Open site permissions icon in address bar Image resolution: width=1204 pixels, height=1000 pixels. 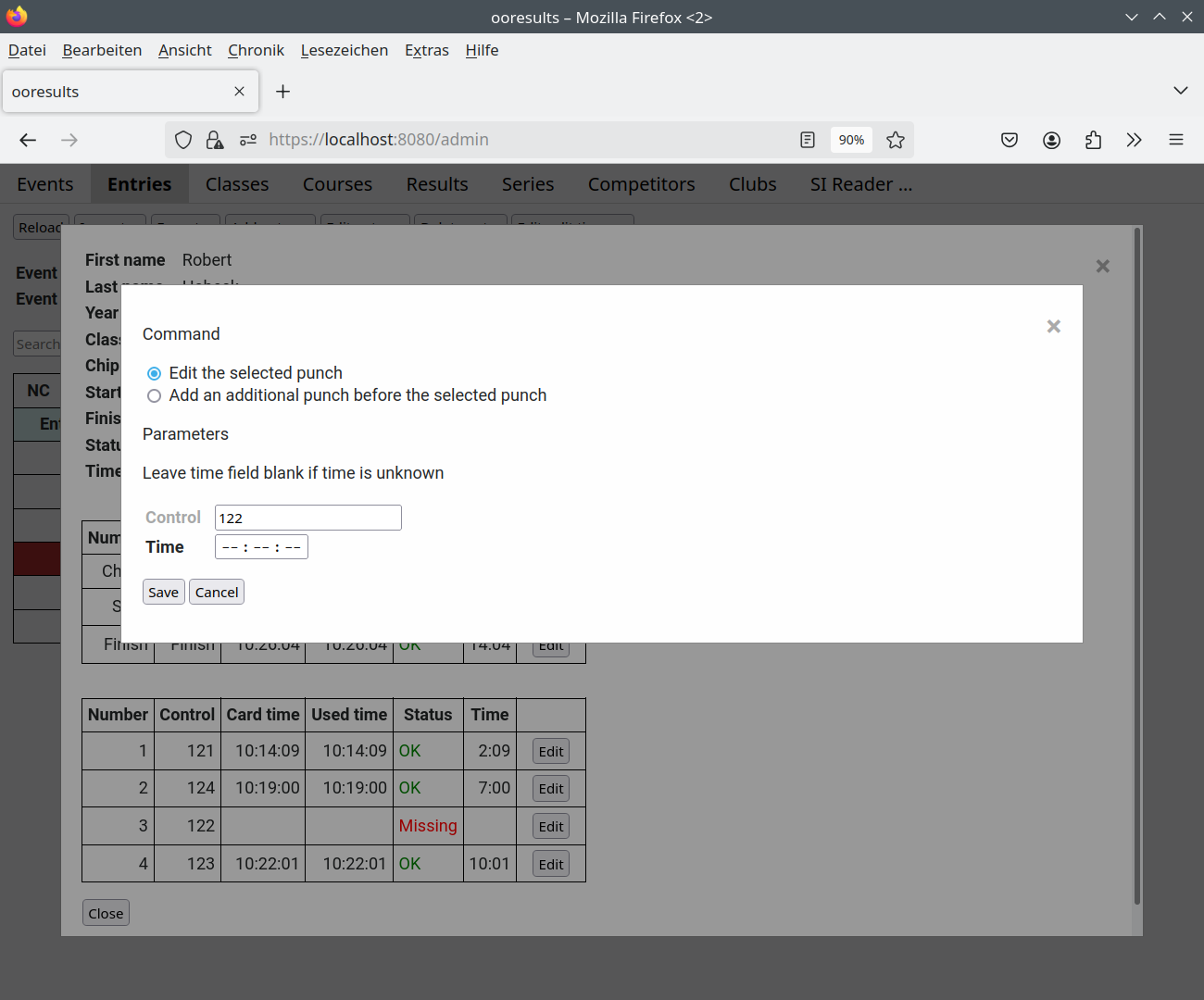[248, 140]
